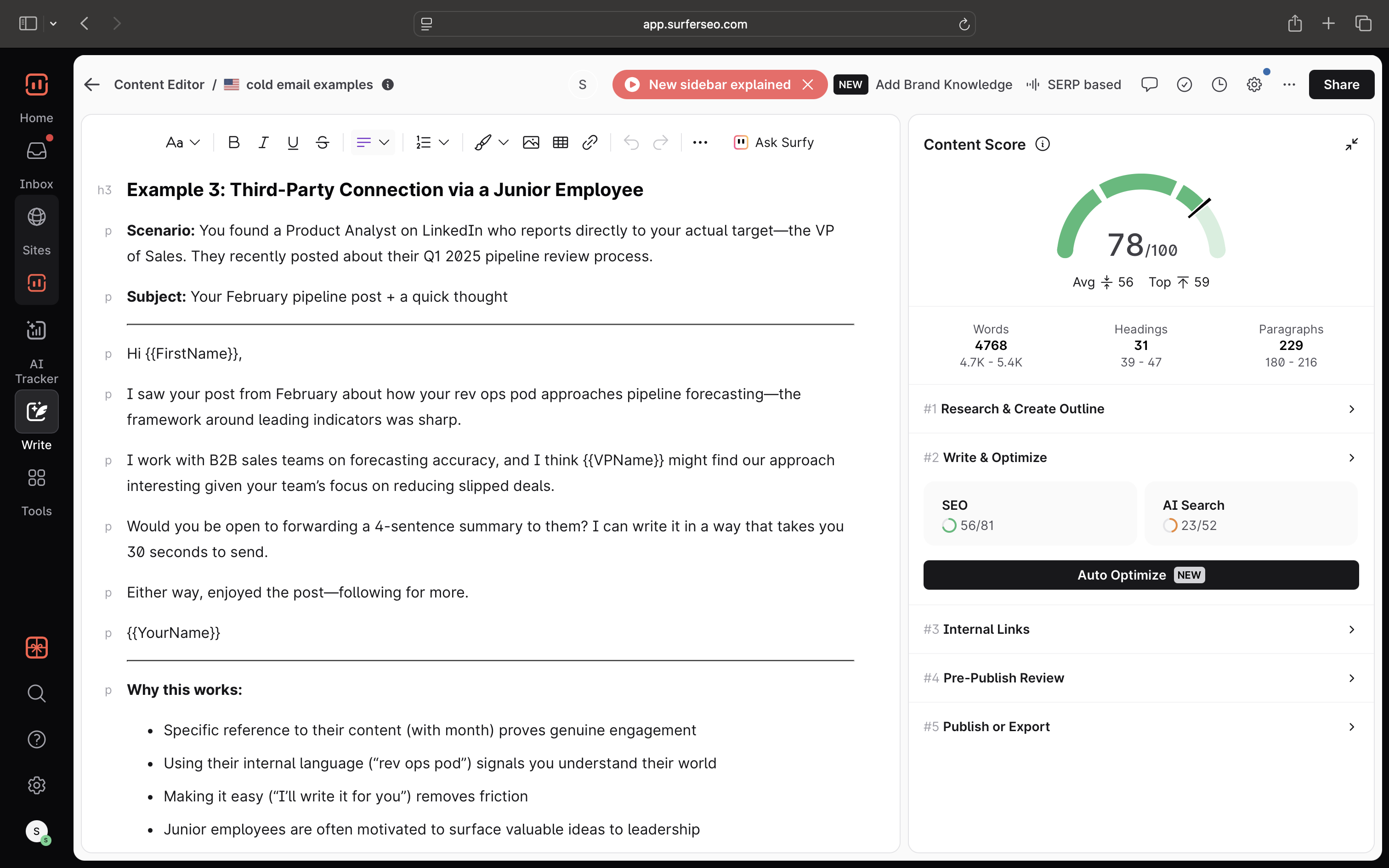Click the Share button

click(1341, 85)
